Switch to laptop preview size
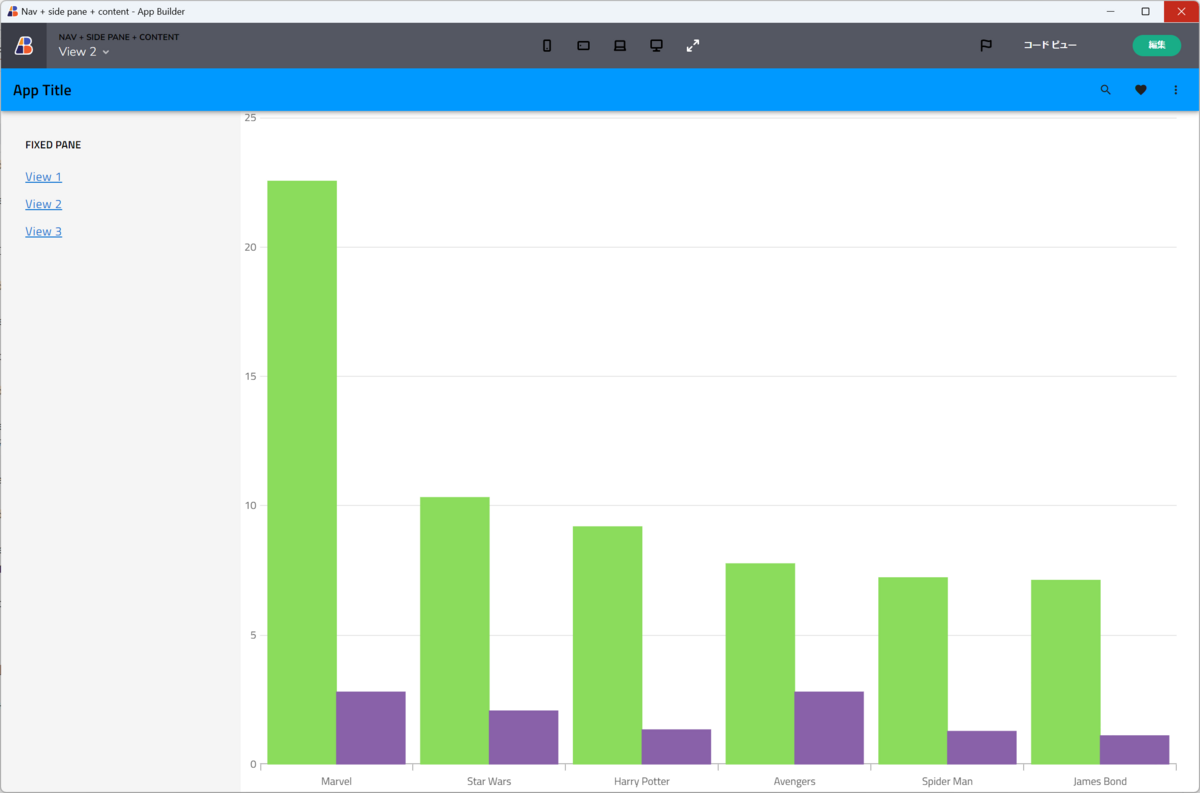 (620, 45)
